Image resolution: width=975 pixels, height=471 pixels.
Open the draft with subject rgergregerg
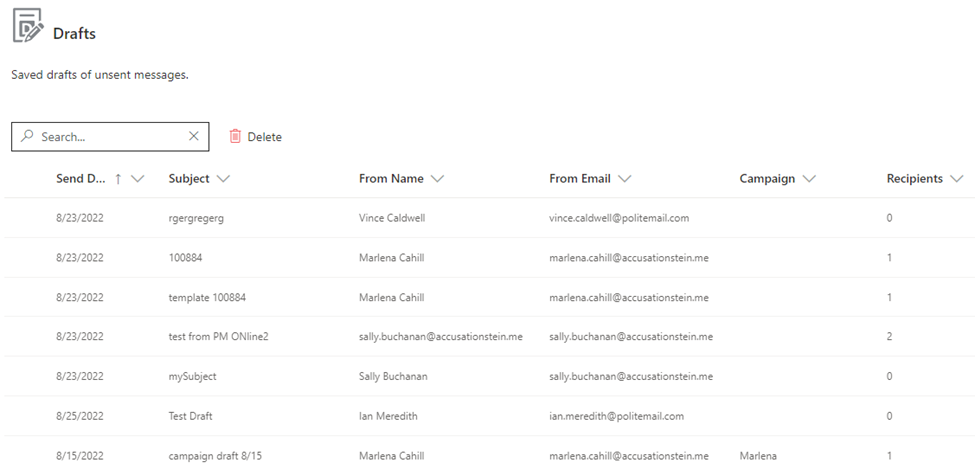coord(196,218)
